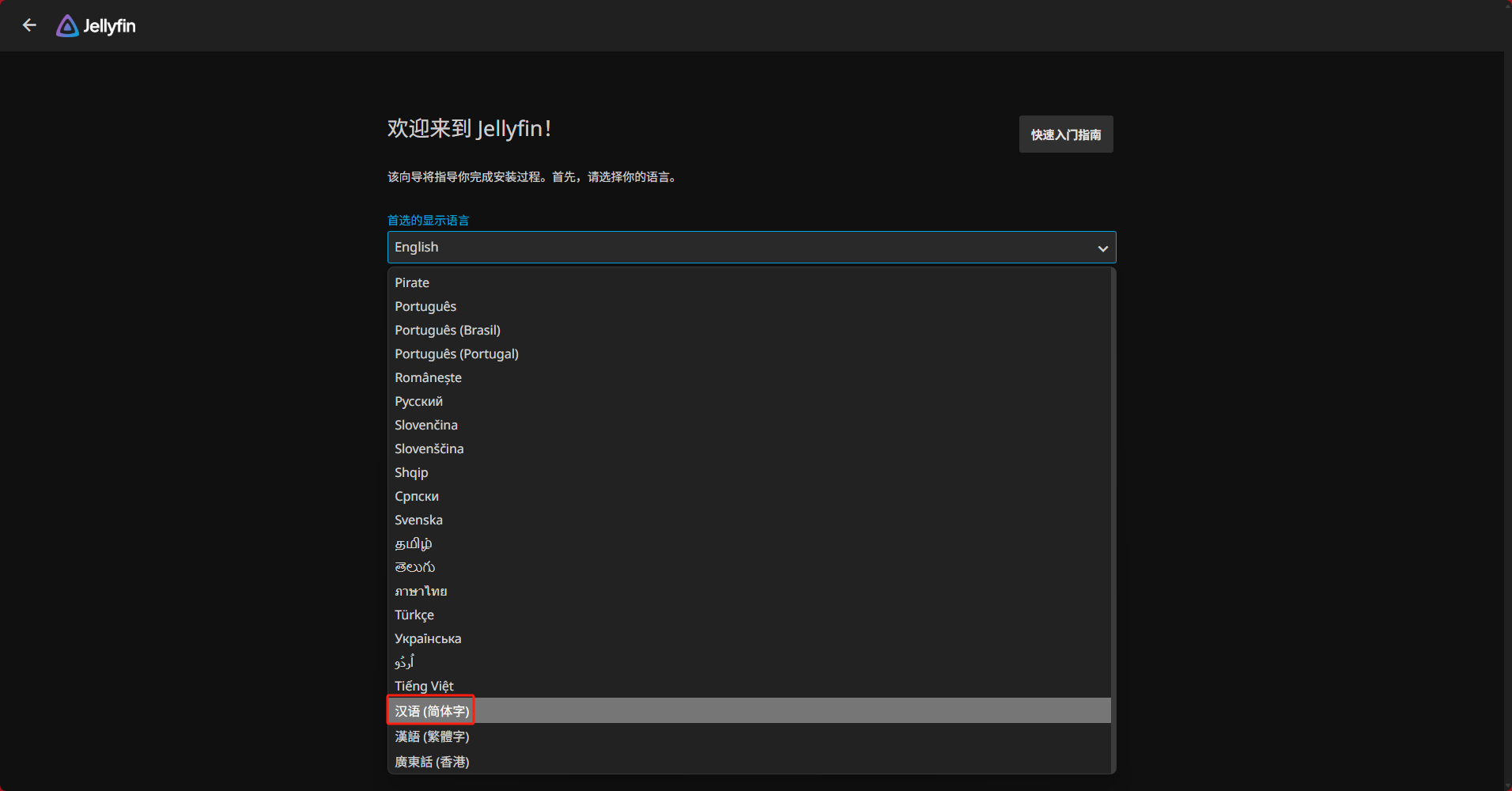Pick Slovenčina in the language list

point(749,425)
